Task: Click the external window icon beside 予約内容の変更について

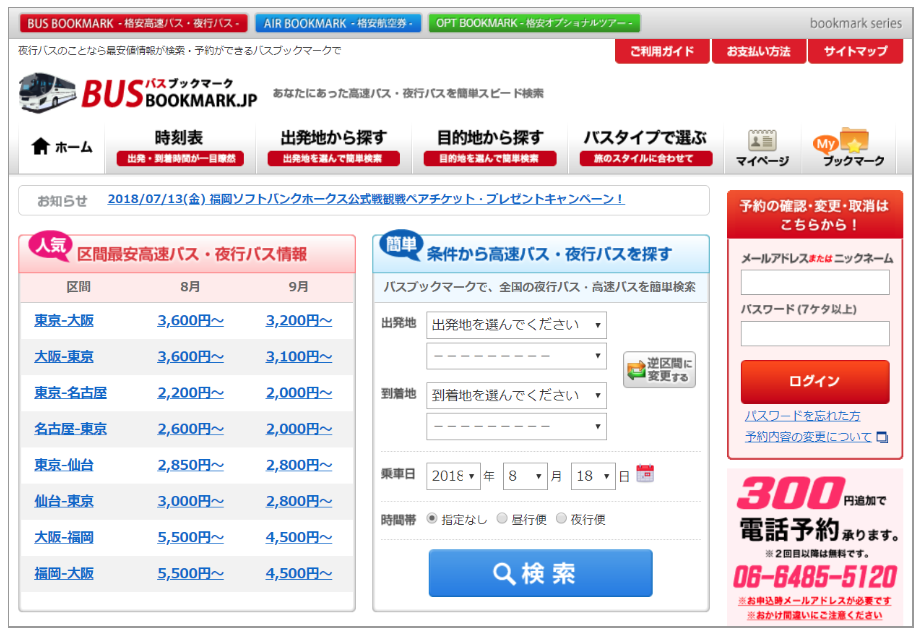Action: [882, 437]
